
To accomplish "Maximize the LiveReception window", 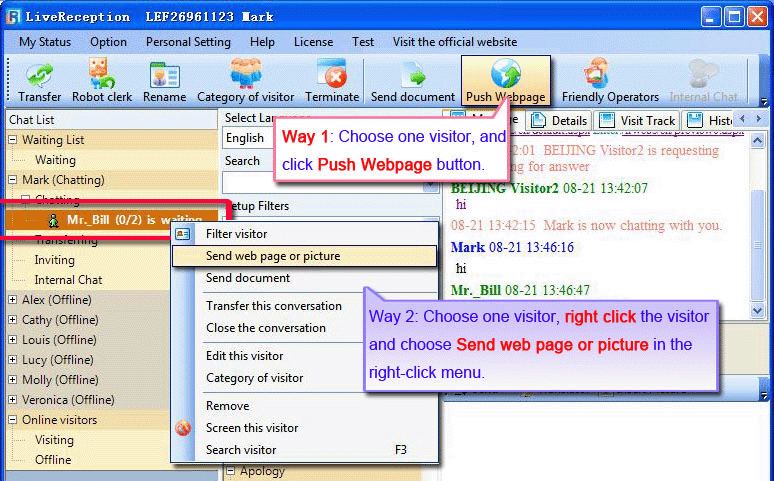I will click(734, 16).
